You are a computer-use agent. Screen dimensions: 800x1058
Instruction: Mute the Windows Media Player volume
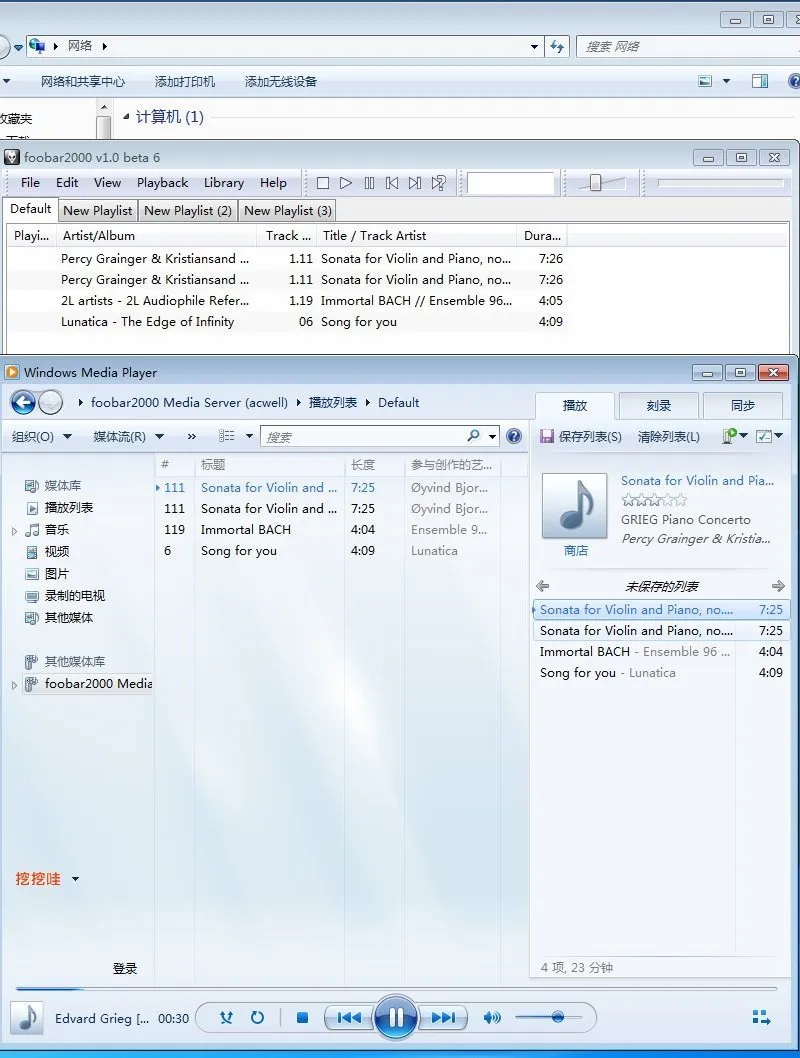pyautogui.click(x=492, y=1018)
